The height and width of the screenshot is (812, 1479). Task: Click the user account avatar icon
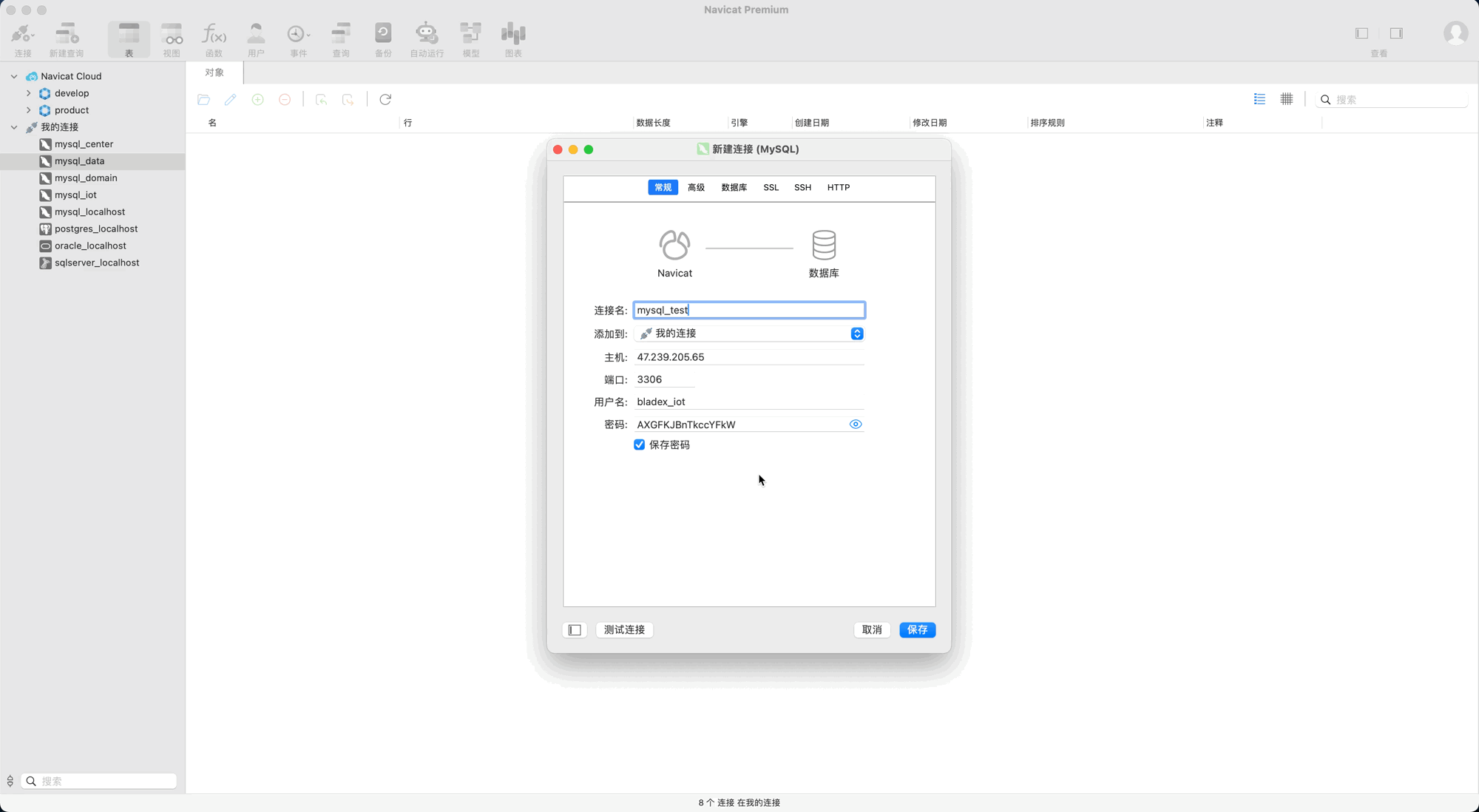click(x=1455, y=33)
